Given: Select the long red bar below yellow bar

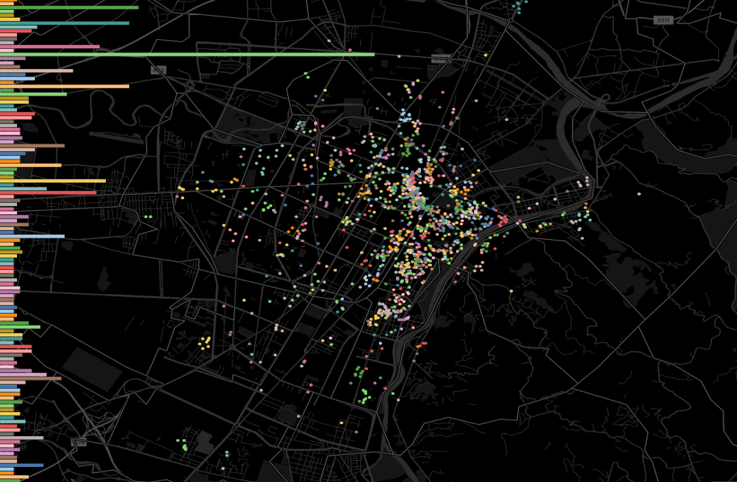Looking at the screenshot, I should click(x=48, y=192).
